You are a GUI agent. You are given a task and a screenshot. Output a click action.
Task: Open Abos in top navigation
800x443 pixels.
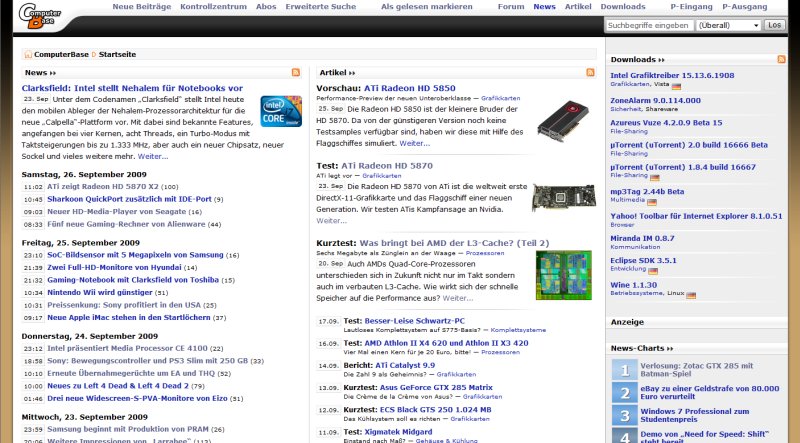point(266,7)
